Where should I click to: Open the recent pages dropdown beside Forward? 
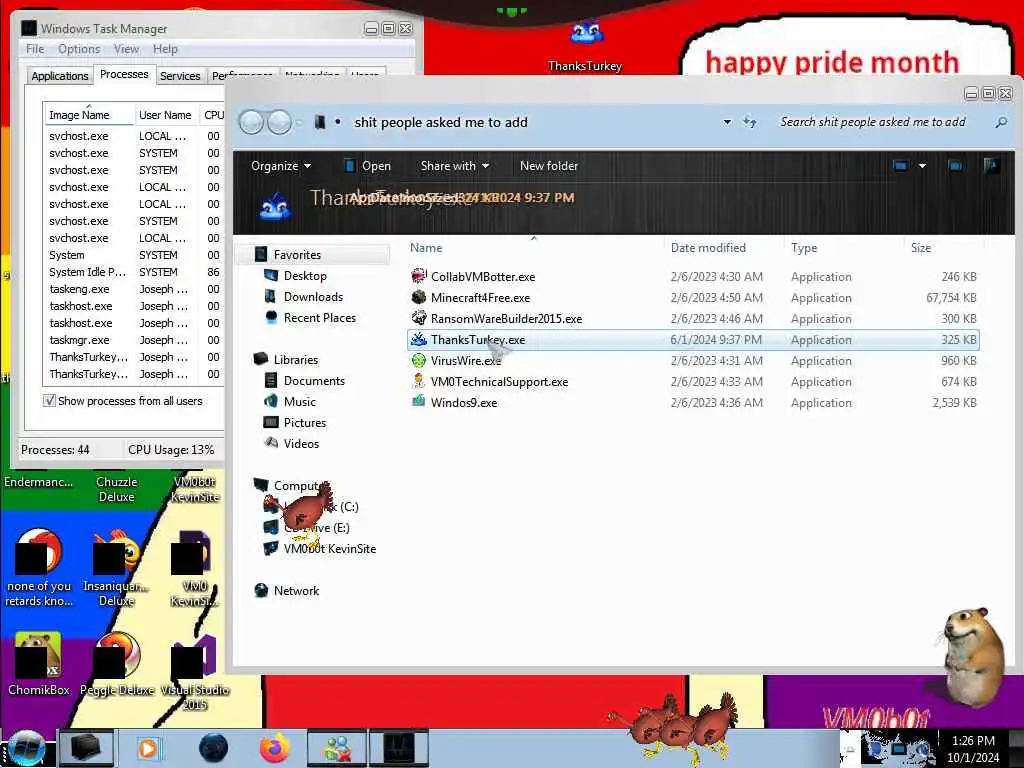pyautogui.click(x=300, y=122)
